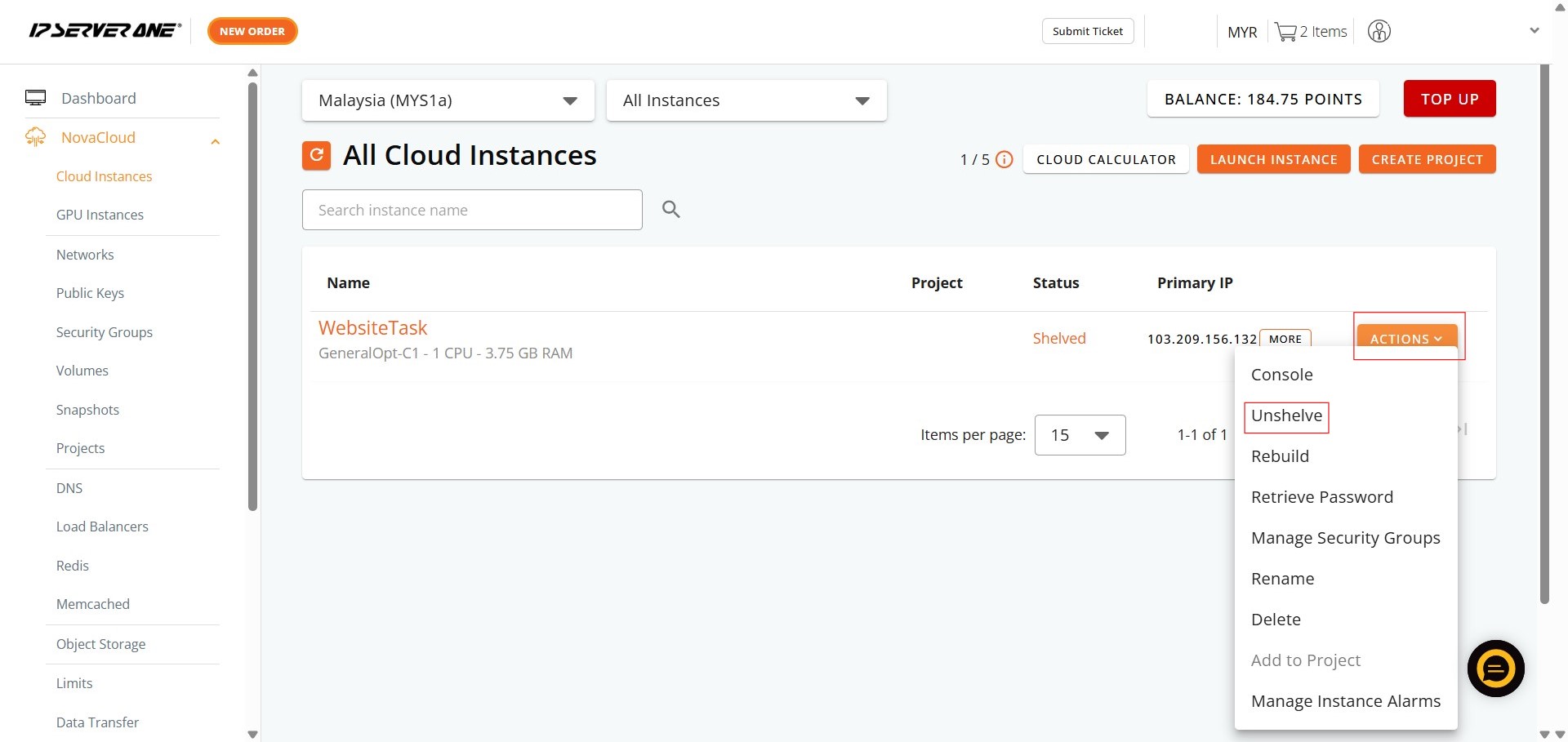This screenshot has height=742, width=1568.
Task: Click the MYR currency selector
Action: 1241,32
